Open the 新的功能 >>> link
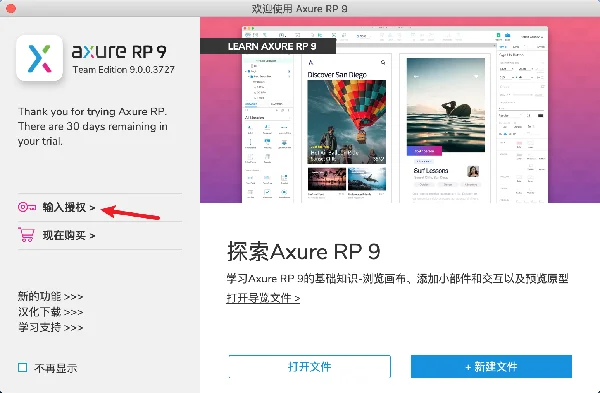The width and height of the screenshot is (600, 393). (51, 296)
